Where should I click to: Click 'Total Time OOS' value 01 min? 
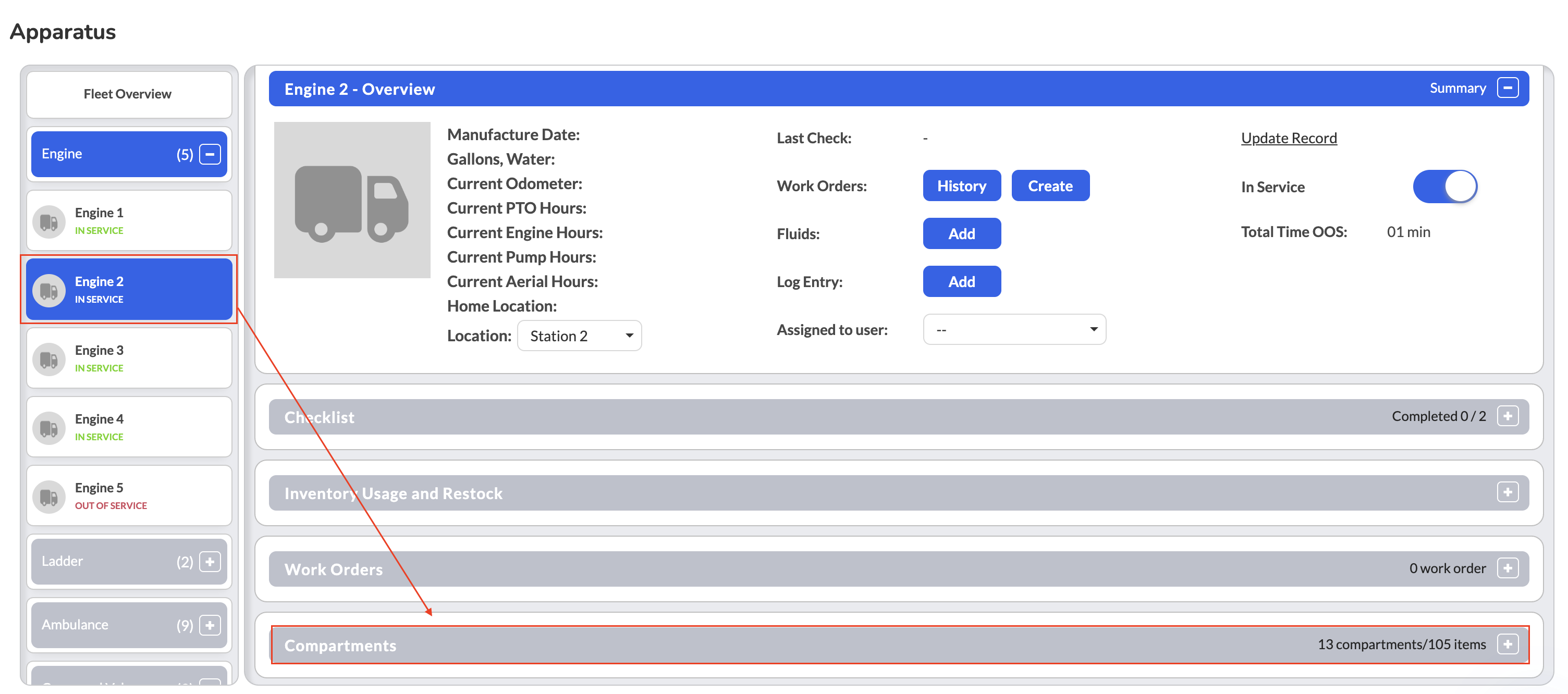click(x=1408, y=232)
